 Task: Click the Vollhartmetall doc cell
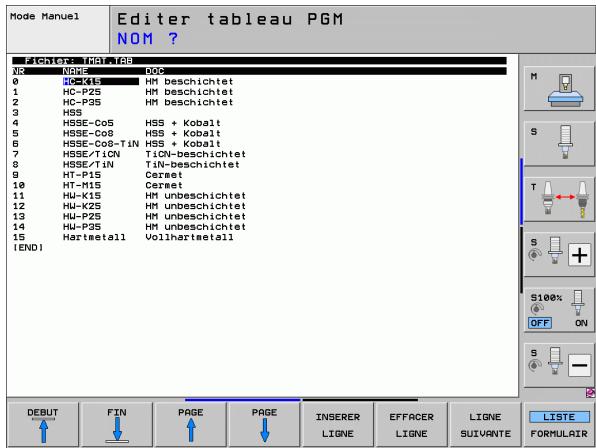click(189, 237)
